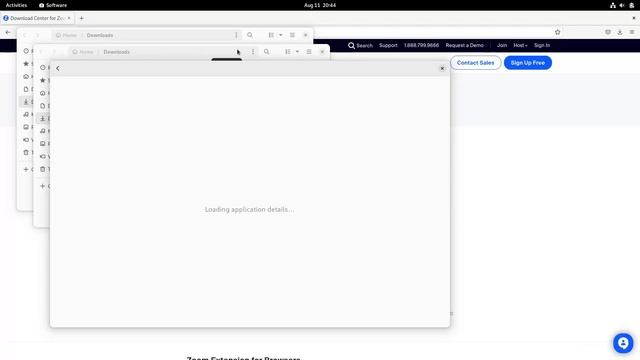This screenshot has width=640, height=360.
Task: Bookmark this page with the star icon
Action: click(558, 32)
